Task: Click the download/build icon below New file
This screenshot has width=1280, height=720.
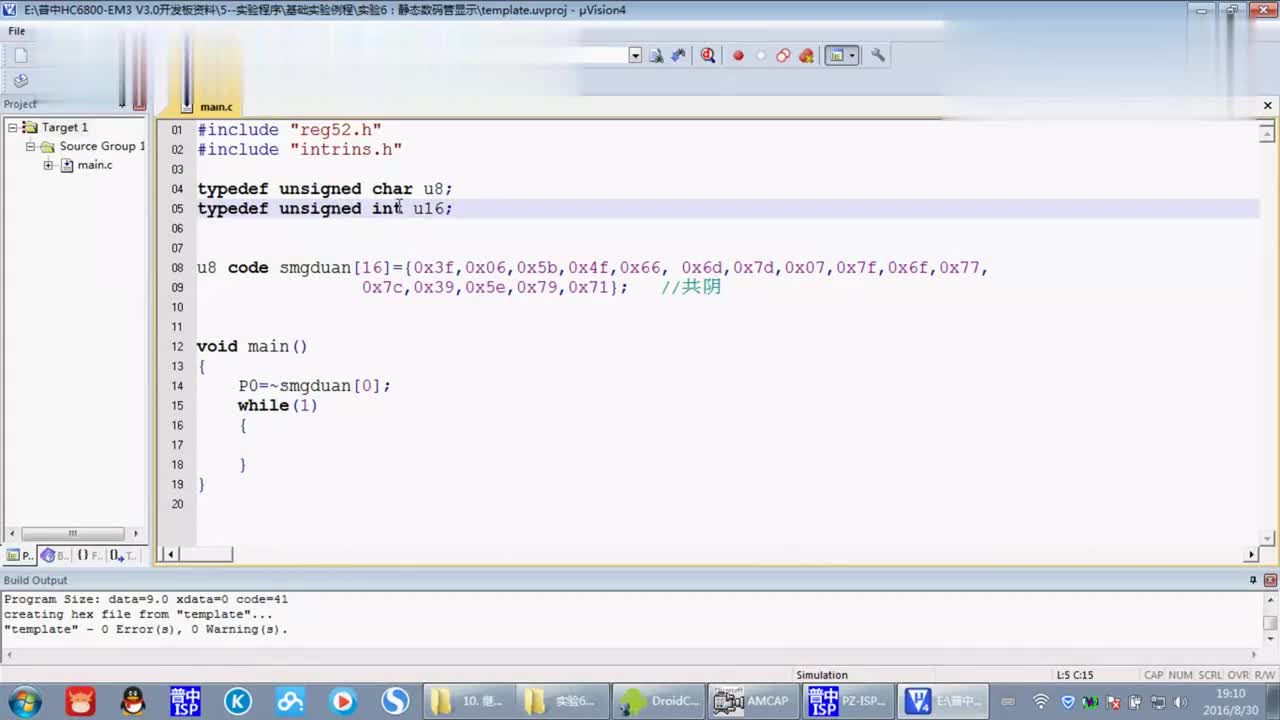Action: pyautogui.click(x=21, y=81)
